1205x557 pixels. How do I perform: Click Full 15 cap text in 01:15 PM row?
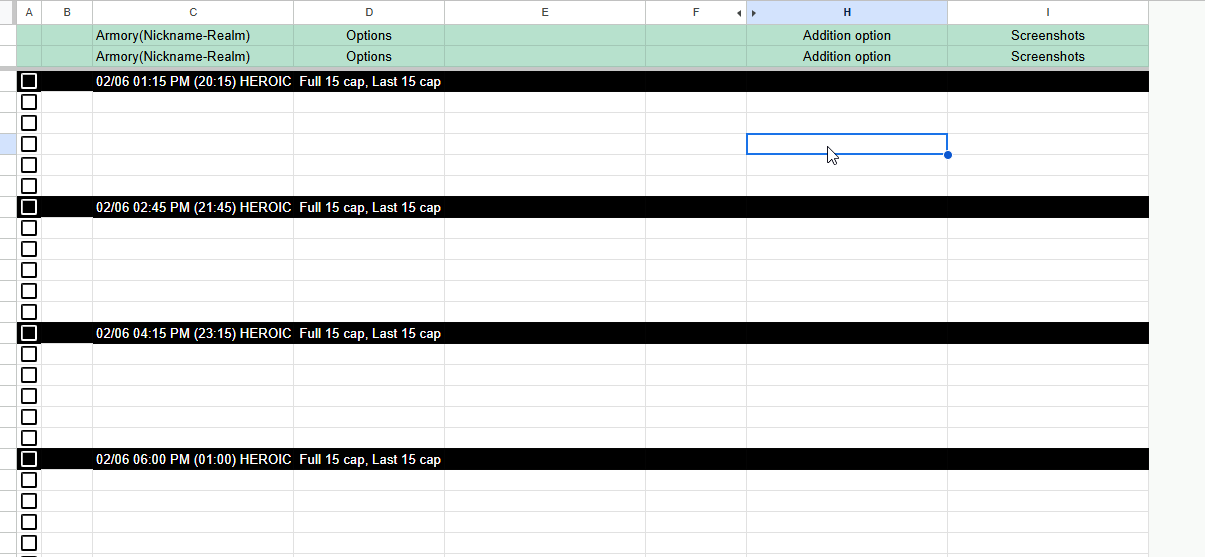(332, 81)
